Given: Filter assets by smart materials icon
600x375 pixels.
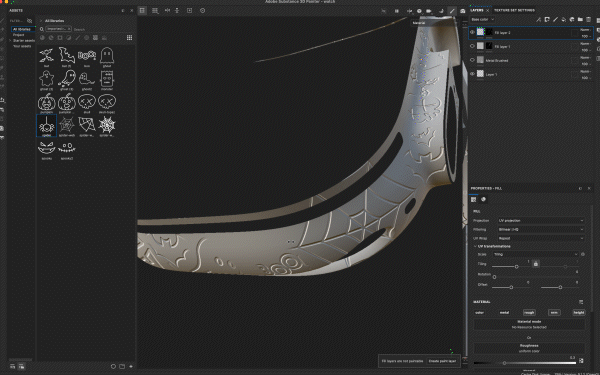Looking at the screenshot, I should (x=51, y=38).
